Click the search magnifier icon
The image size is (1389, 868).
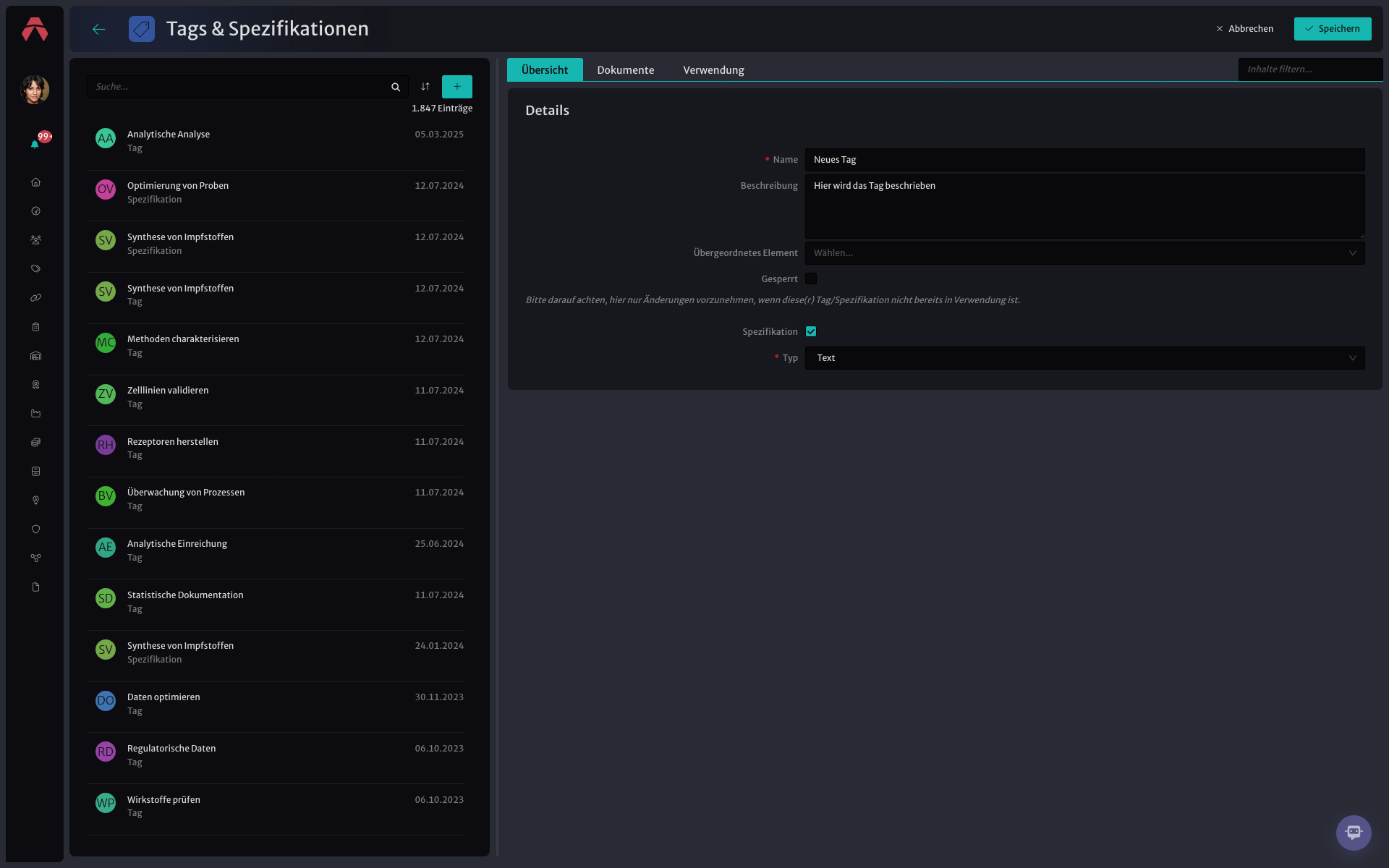click(396, 87)
